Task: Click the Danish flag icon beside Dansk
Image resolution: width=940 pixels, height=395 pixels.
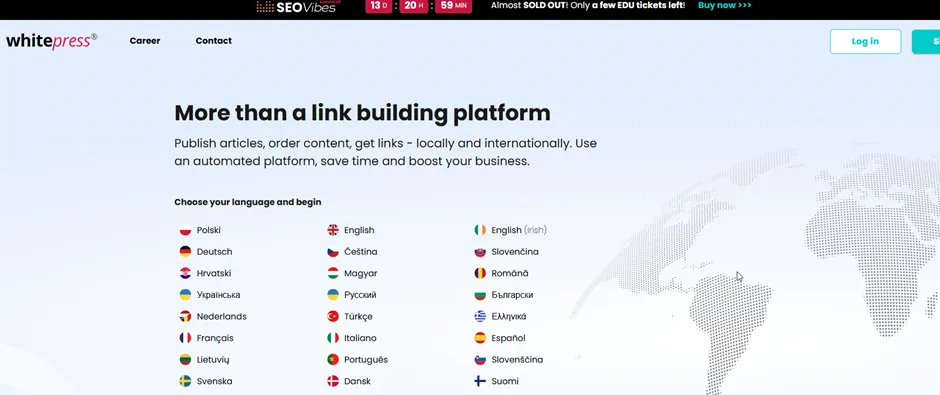Action: 333,381
